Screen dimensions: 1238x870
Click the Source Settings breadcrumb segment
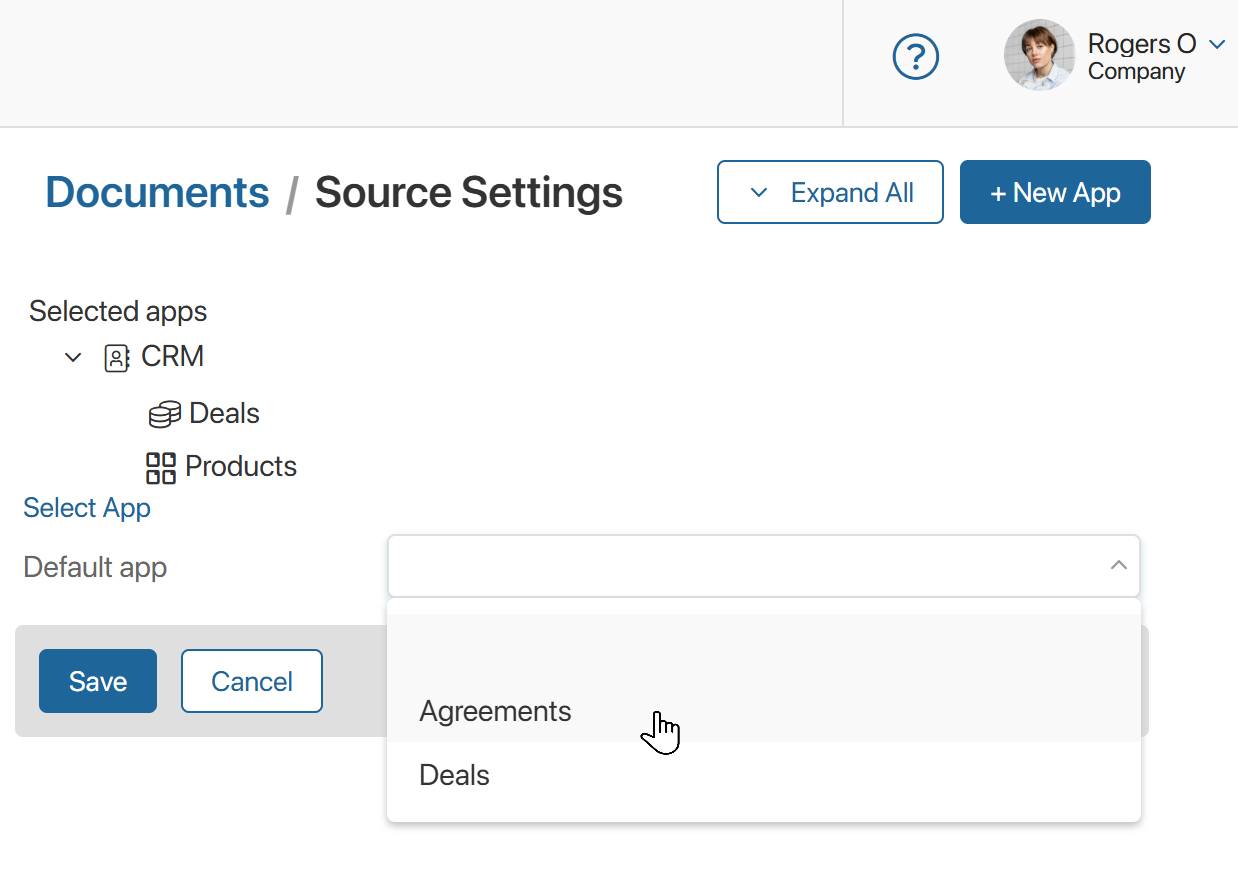click(468, 192)
